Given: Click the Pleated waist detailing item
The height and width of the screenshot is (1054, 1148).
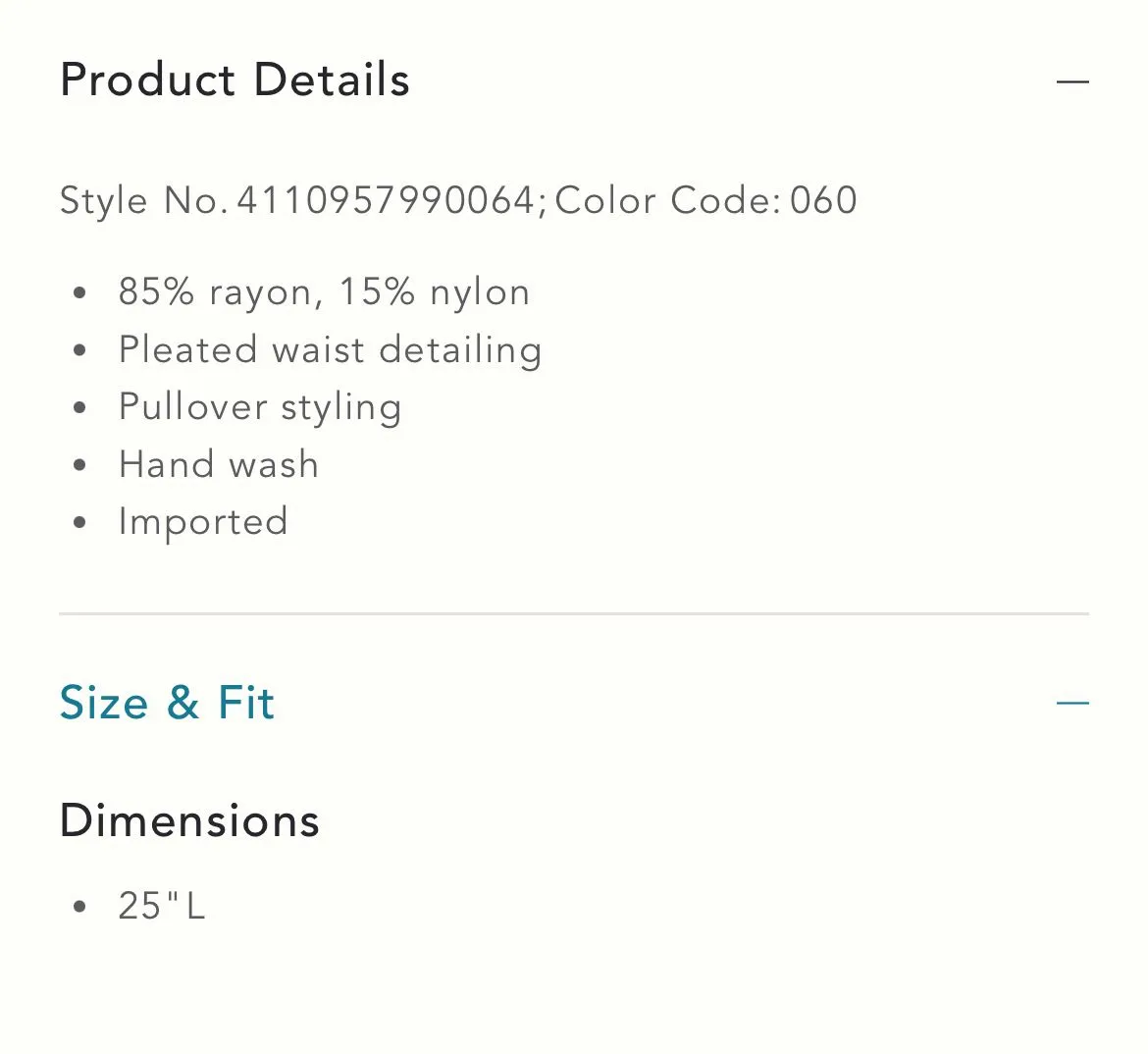Looking at the screenshot, I should click(x=331, y=349).
